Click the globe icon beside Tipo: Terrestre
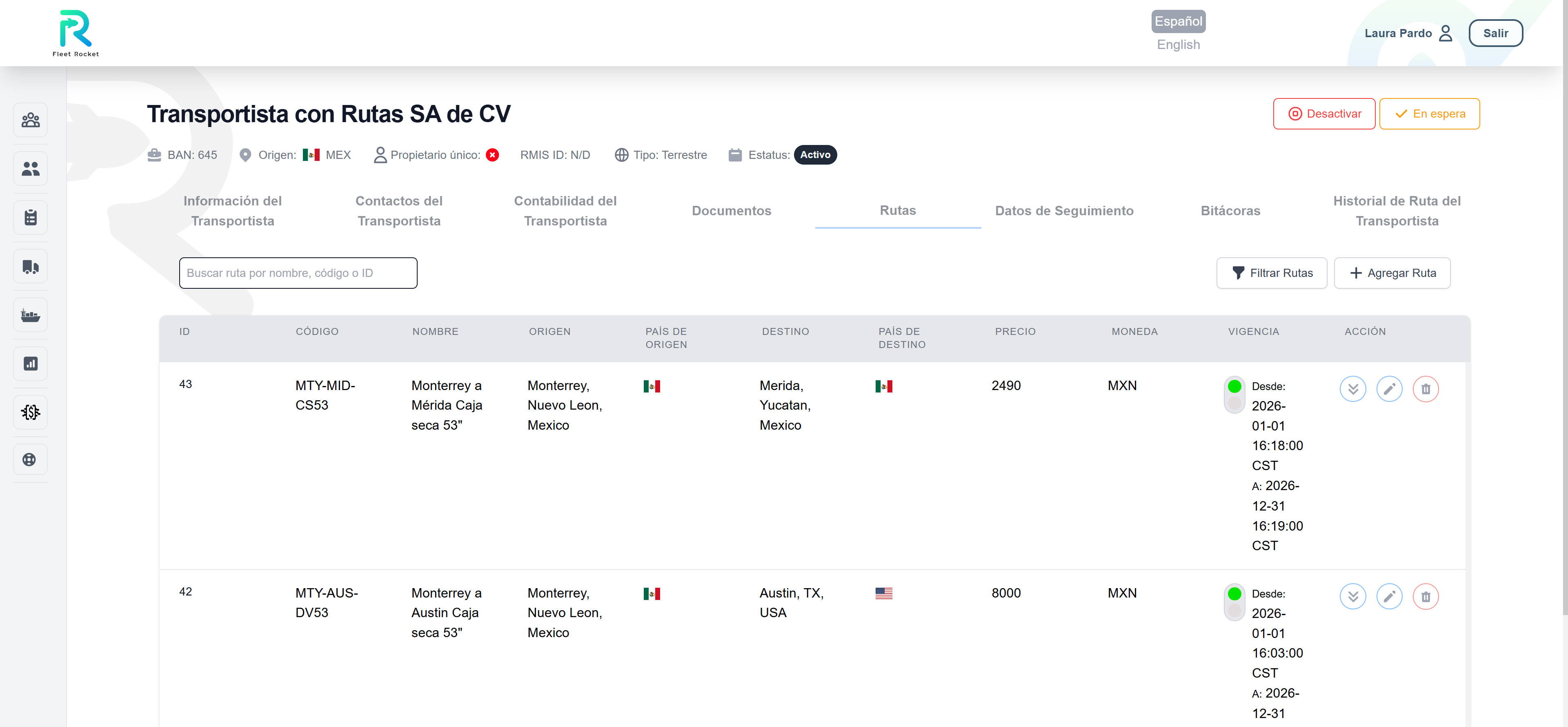 (621, 155)
